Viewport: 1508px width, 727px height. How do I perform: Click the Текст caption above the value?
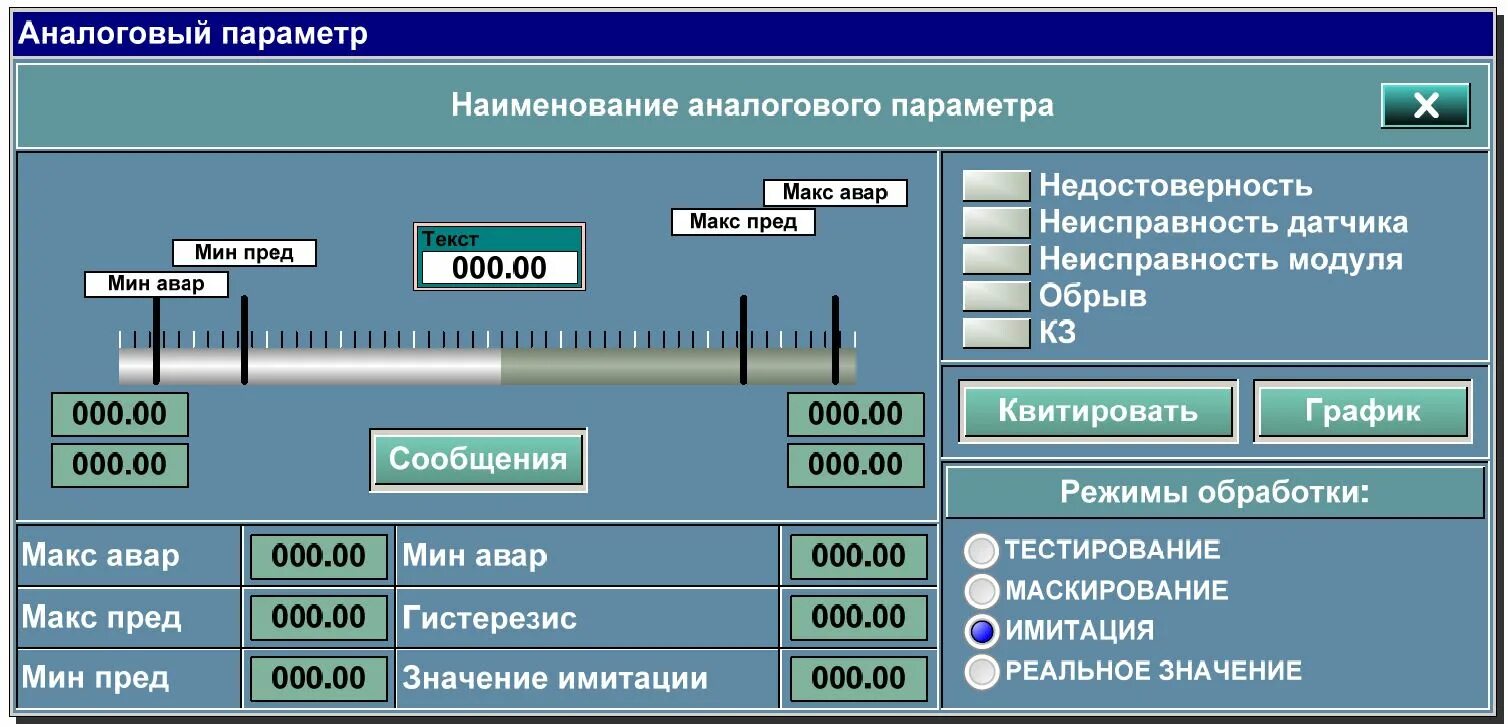(451, 239)
